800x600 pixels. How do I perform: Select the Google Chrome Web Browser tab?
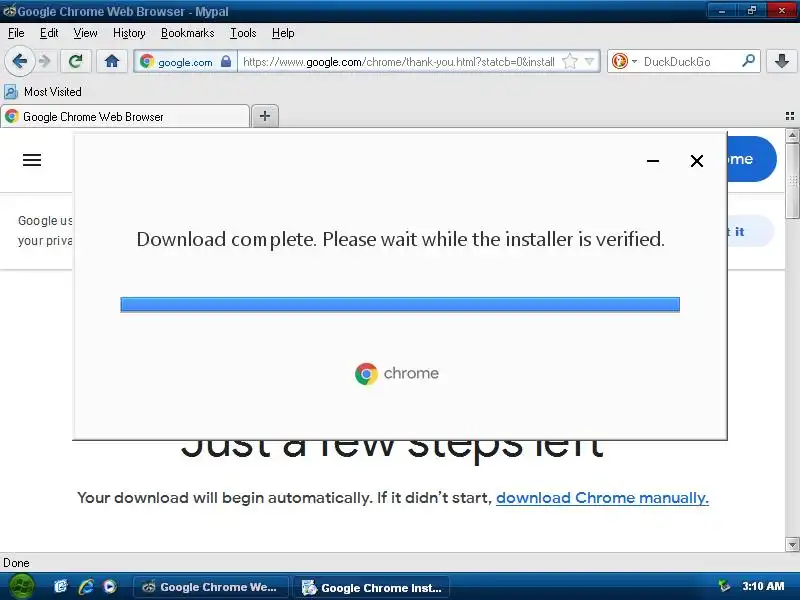126,116
